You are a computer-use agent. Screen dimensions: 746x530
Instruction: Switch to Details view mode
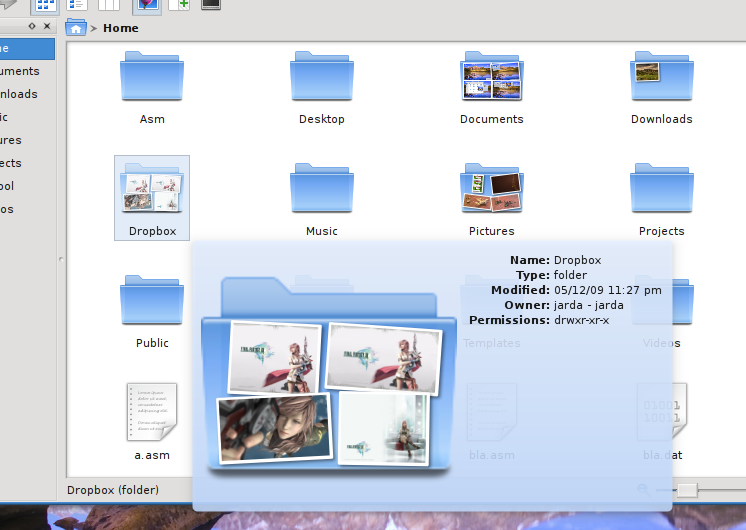[77, 5]
